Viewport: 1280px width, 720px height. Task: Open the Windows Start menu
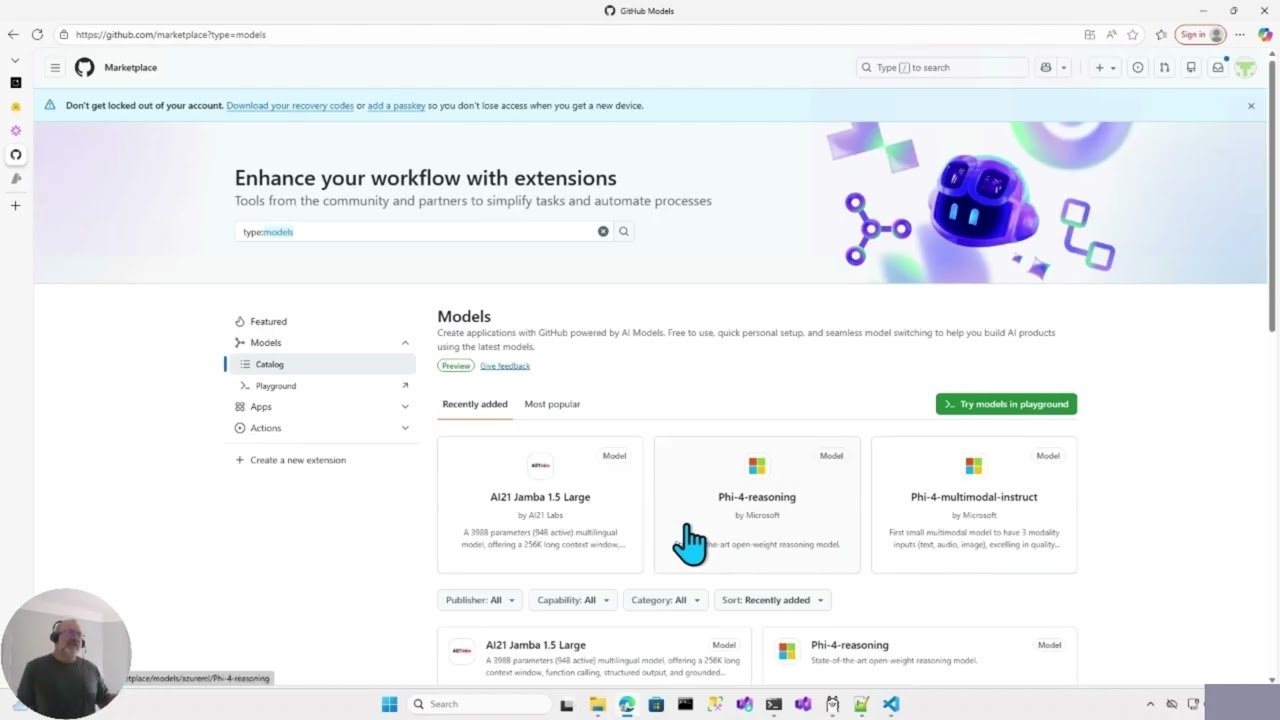[389, 704]
